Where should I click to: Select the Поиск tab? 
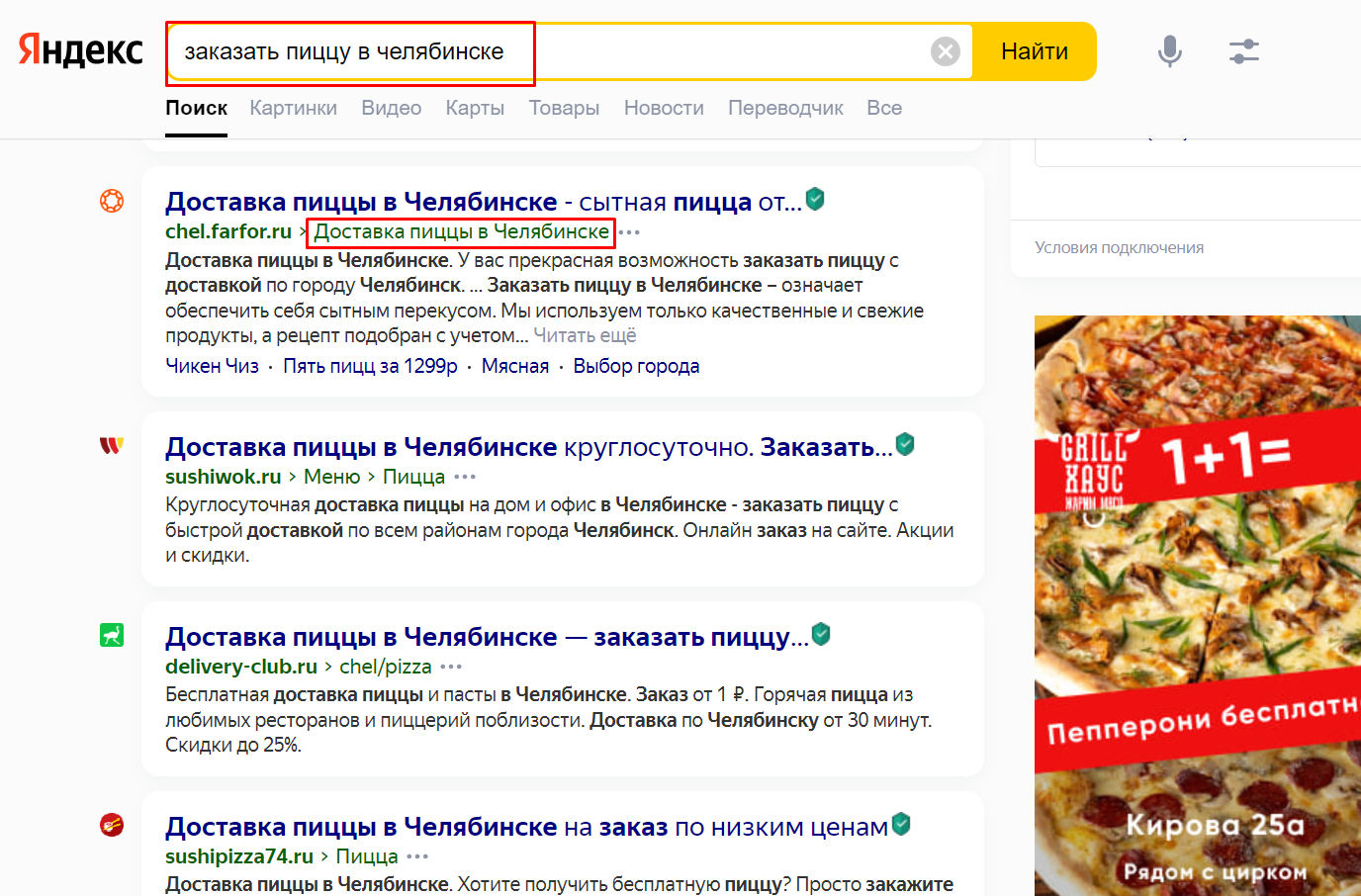pyautogui.click(x=197, y=108)
